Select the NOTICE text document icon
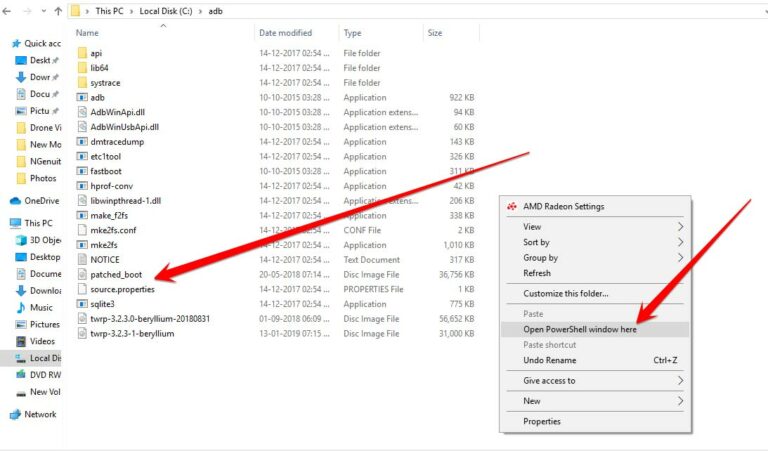This screenshot has height=451, width=768. pos(82,260)
